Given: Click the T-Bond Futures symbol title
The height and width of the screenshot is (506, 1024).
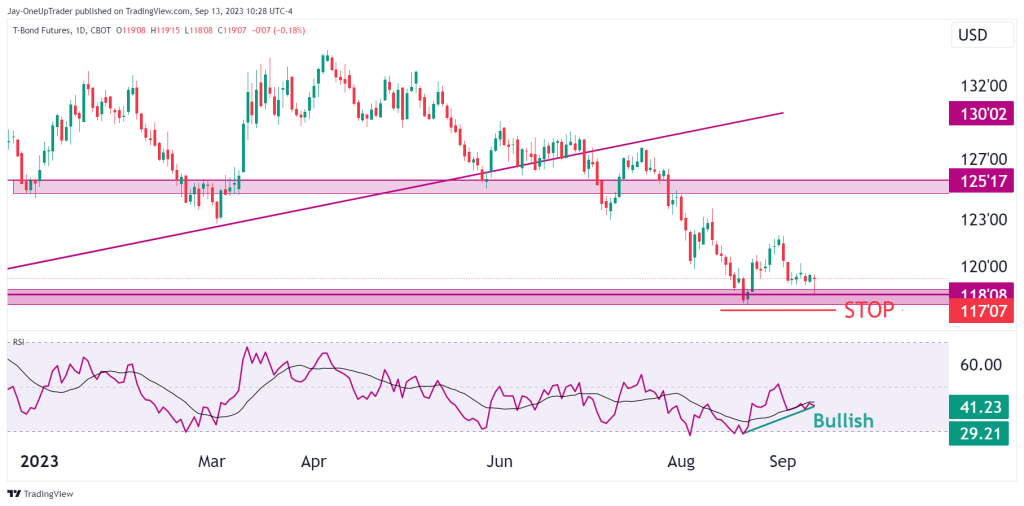Looking at the screenshot, I should click(x=40, y=30).
